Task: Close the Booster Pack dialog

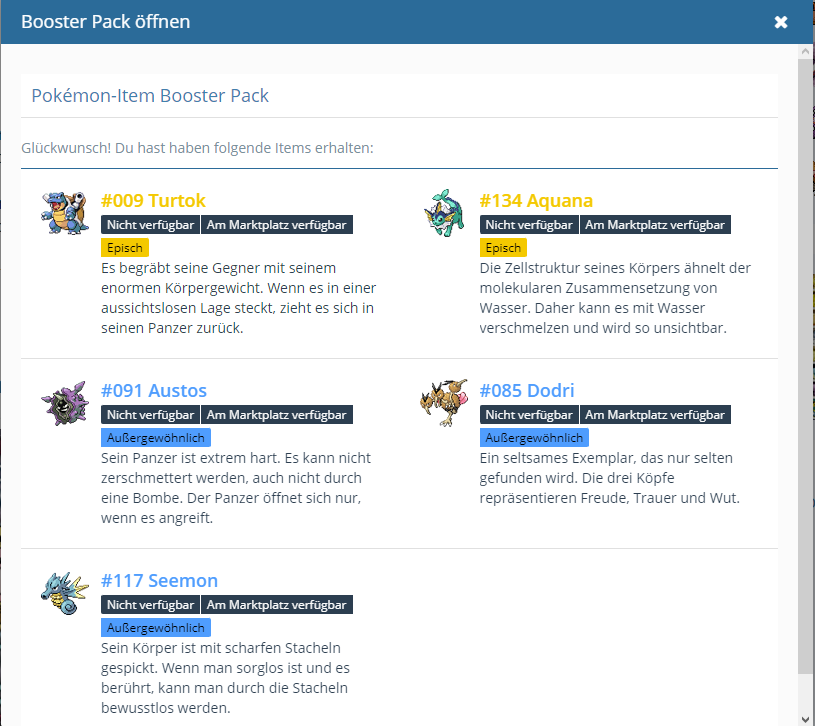Action: [781, 22]
